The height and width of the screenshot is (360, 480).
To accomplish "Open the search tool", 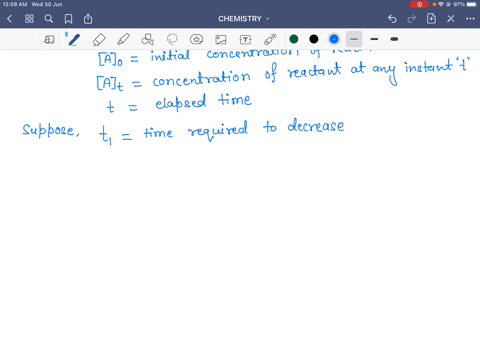I will (x=49, y=19).
